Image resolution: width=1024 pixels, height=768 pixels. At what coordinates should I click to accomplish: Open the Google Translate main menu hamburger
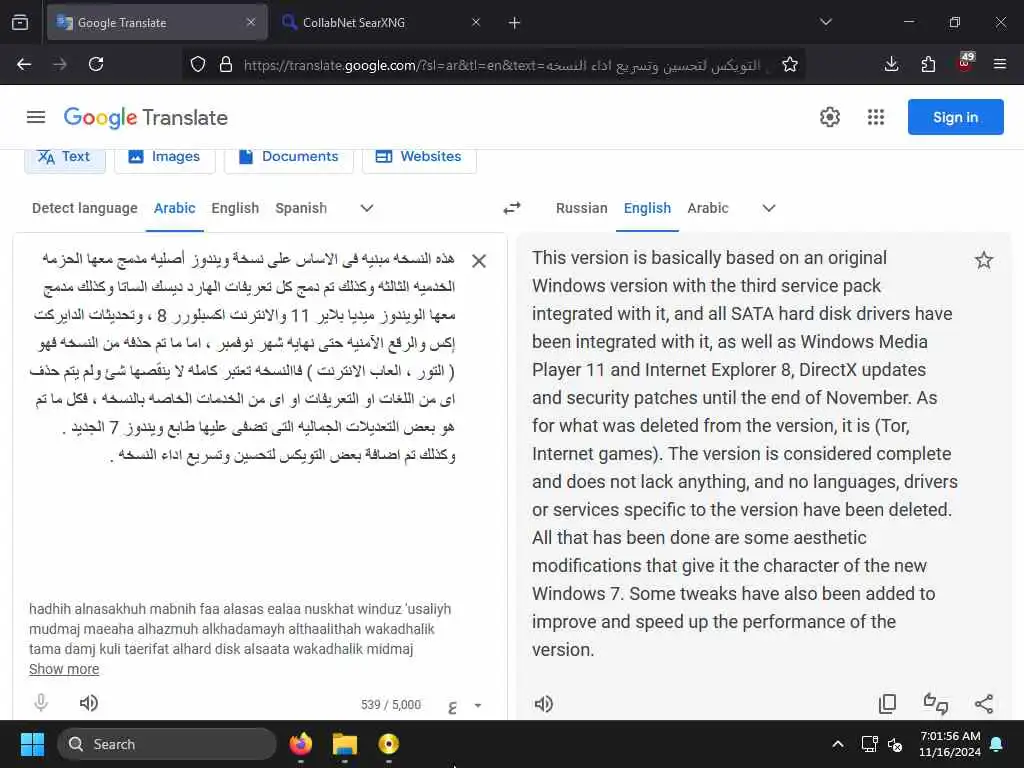point(36,118)
